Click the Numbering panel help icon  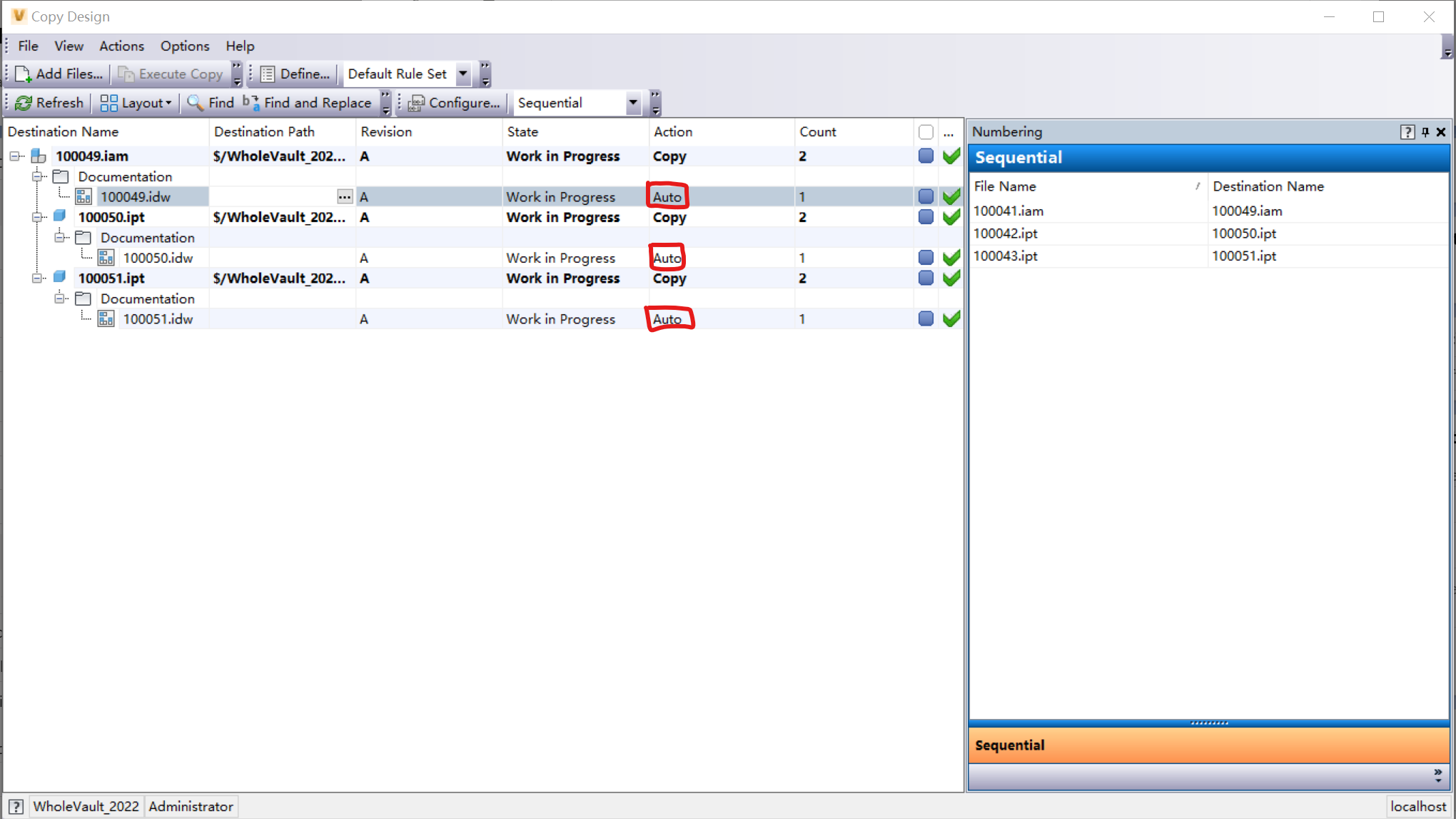click(1407, 132)
